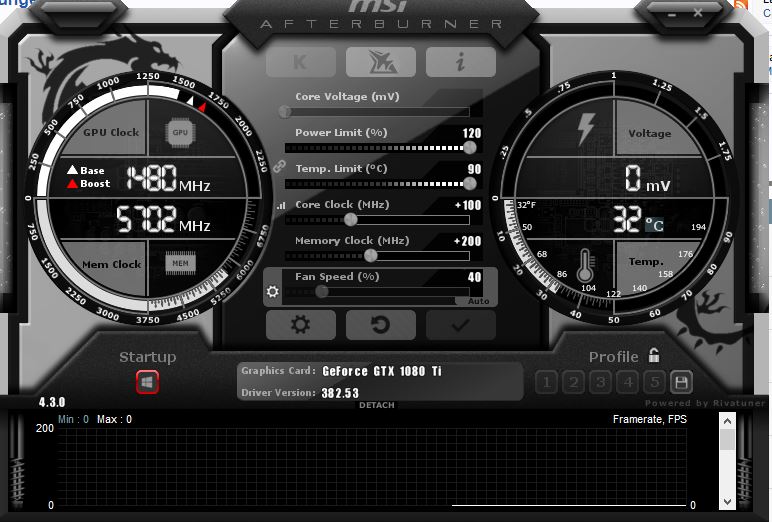
Task: Click the version number 4.3.0
Action: (x=52, y=402)
